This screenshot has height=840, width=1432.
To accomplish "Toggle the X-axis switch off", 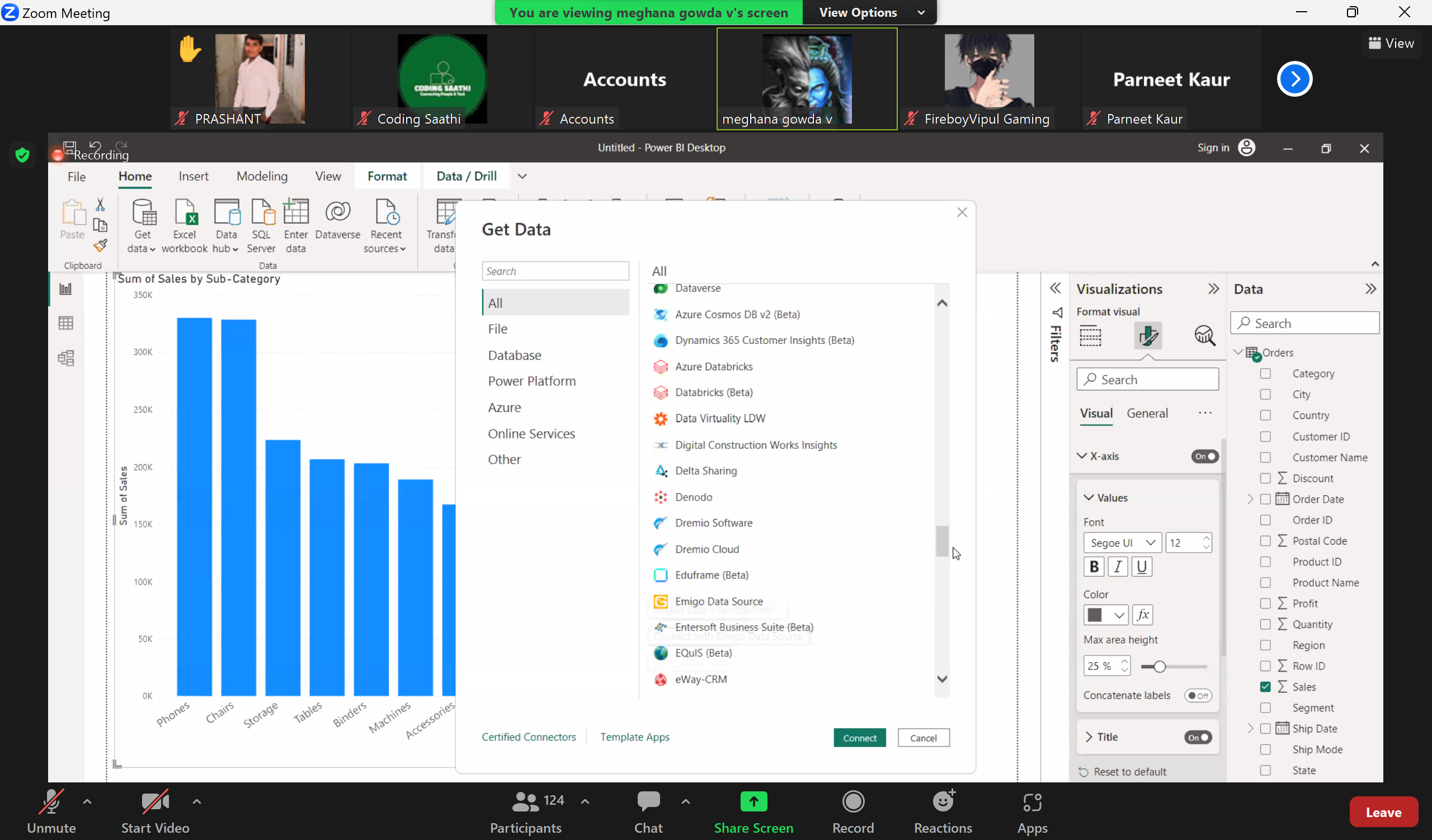I will (x=1204, y=456).
